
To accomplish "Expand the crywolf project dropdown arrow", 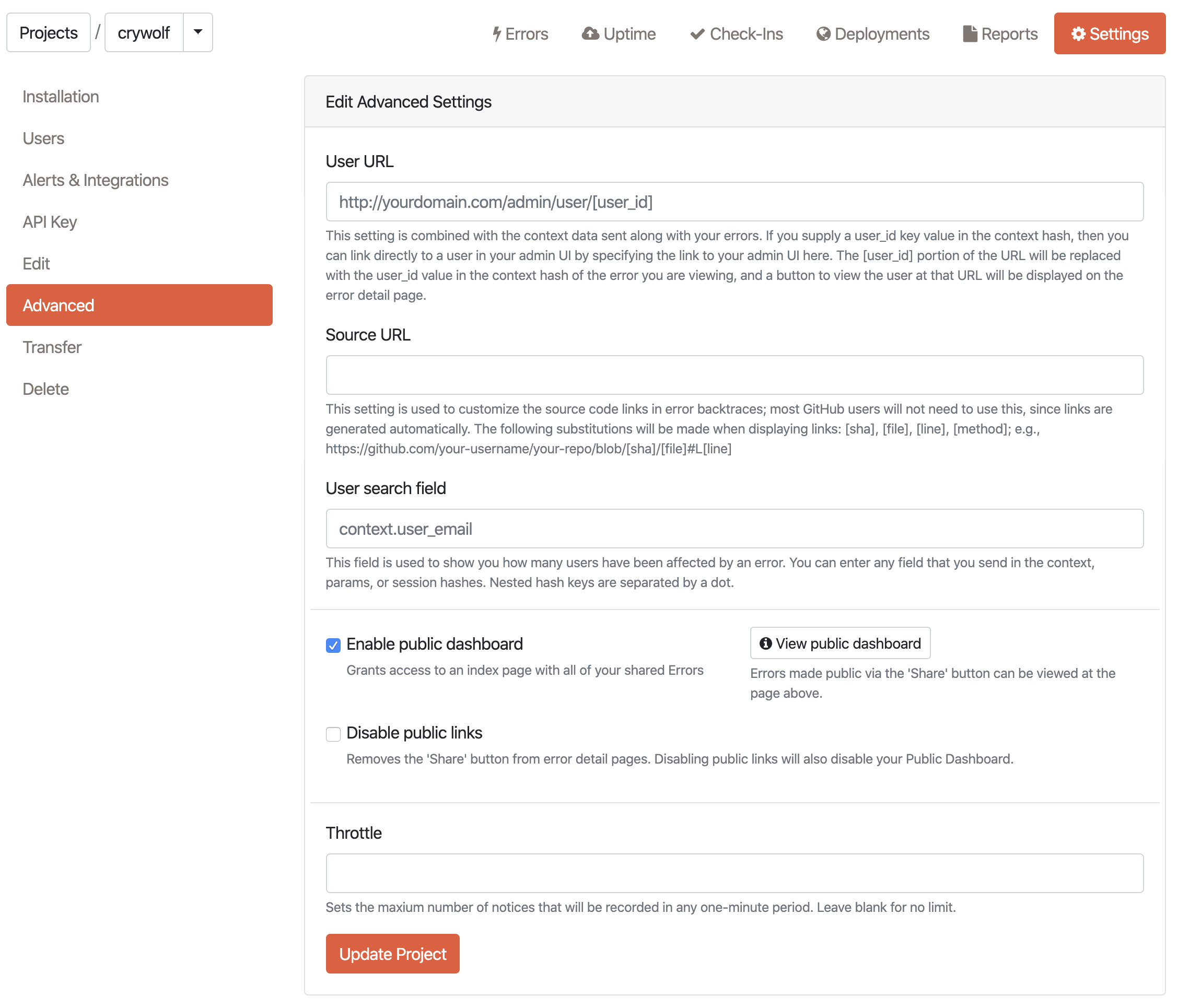I will [x=198, y=32].
